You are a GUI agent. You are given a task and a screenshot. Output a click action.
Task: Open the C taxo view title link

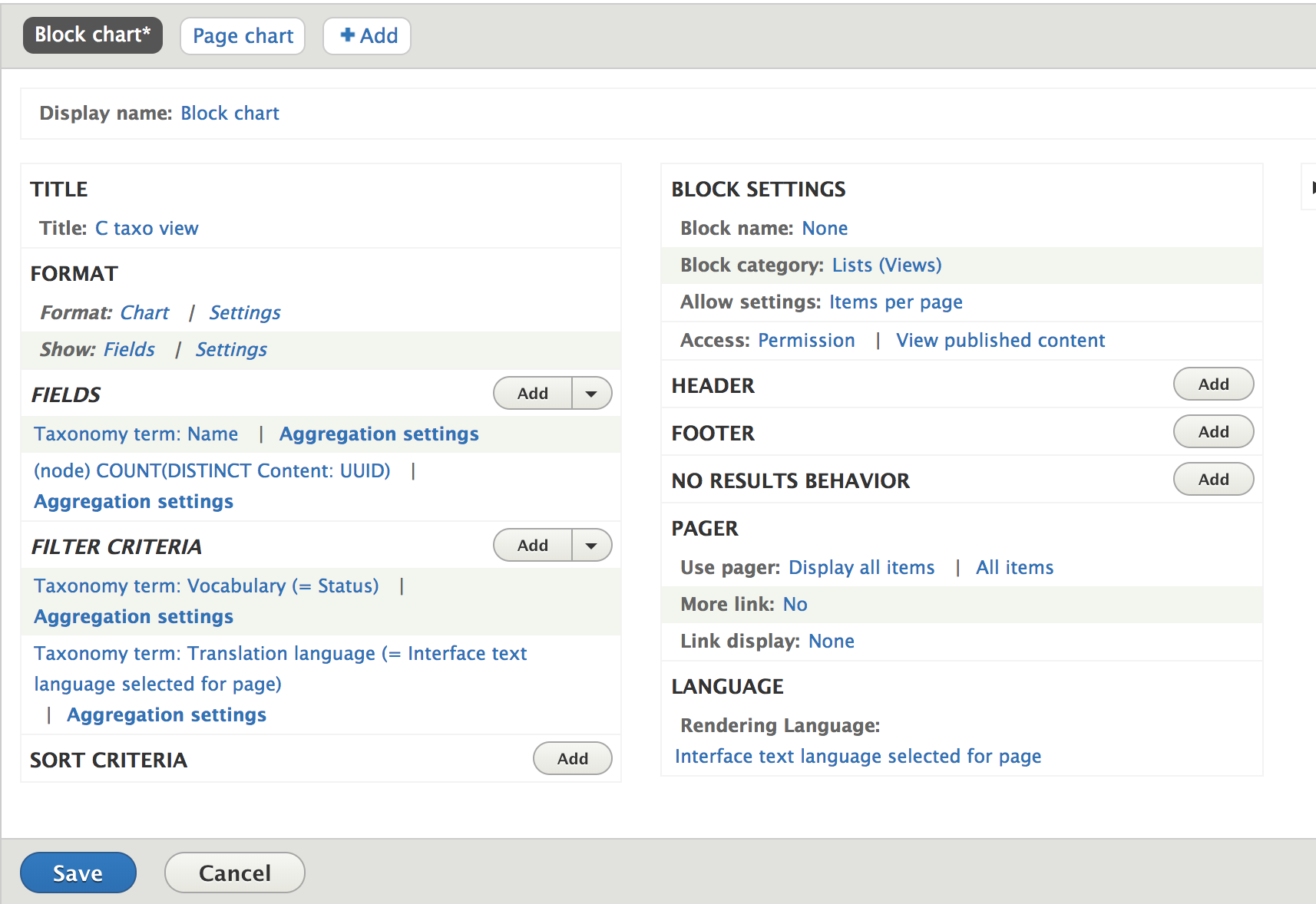(147, 229)
